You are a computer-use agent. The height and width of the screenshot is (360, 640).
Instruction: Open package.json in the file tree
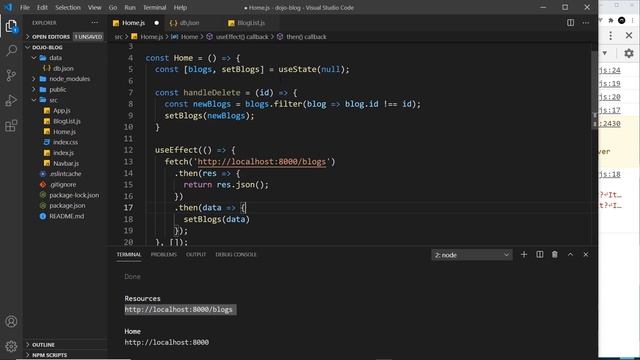(x=67, y=206)
